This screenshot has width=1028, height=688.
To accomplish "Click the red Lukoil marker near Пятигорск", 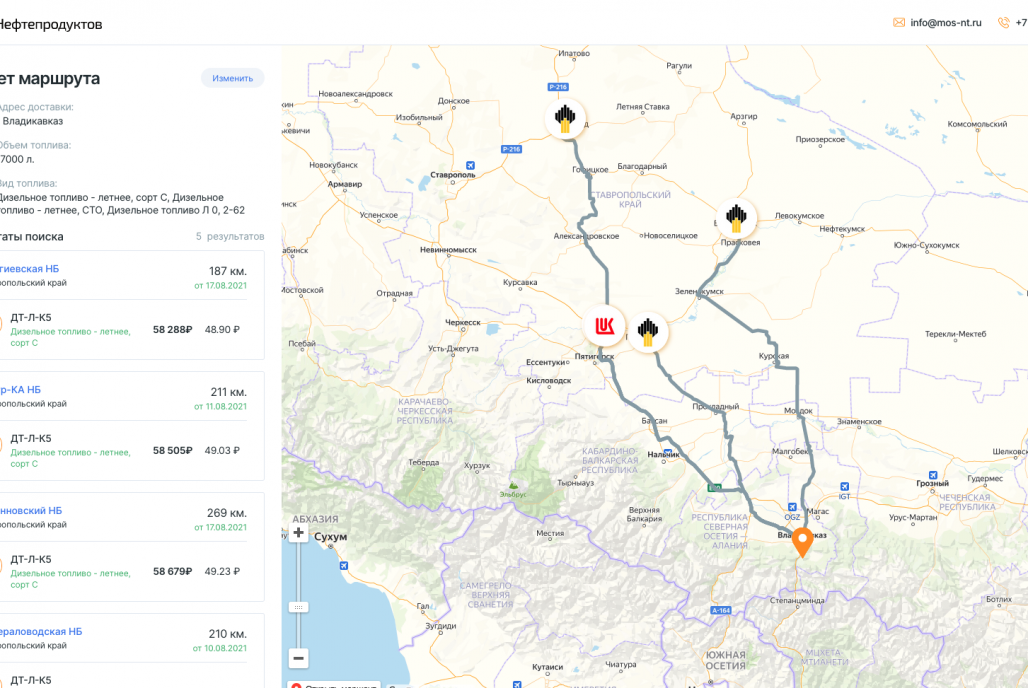I will [605, 326].
